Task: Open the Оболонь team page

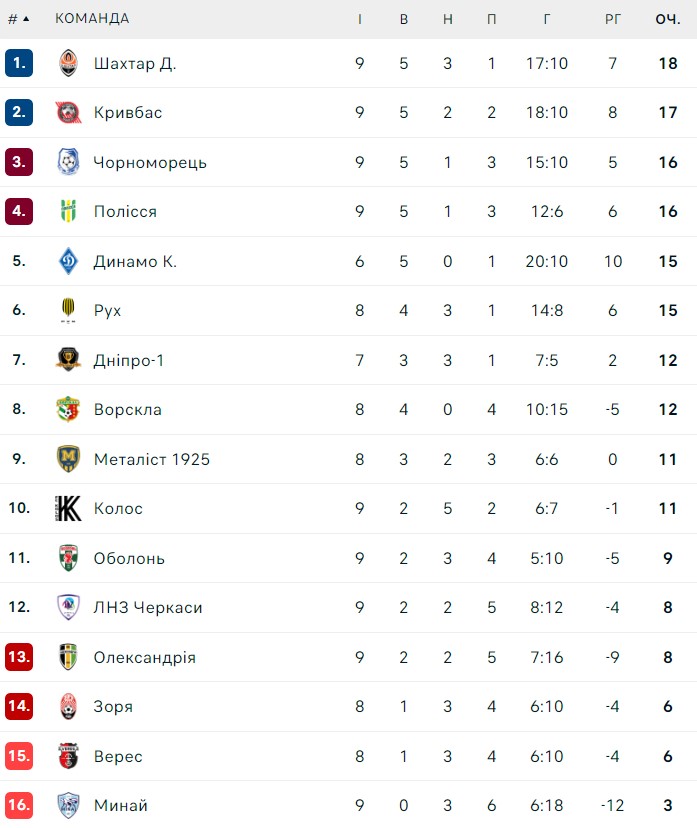Action: pyautogui.click(x=129, y=558)
